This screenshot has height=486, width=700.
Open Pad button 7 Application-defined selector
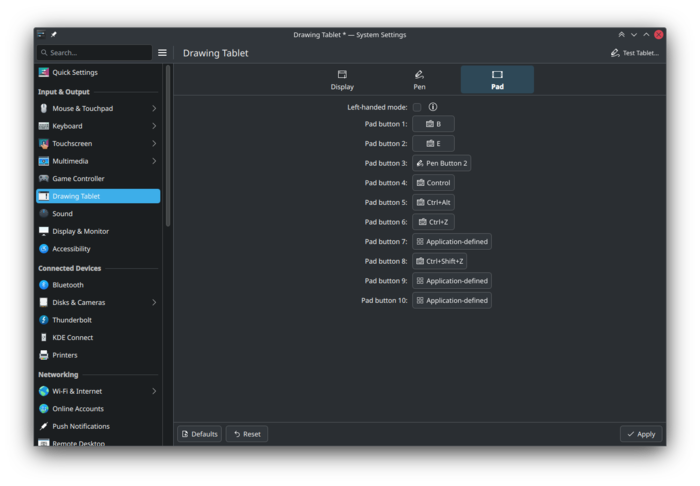(x=452, y=242)
